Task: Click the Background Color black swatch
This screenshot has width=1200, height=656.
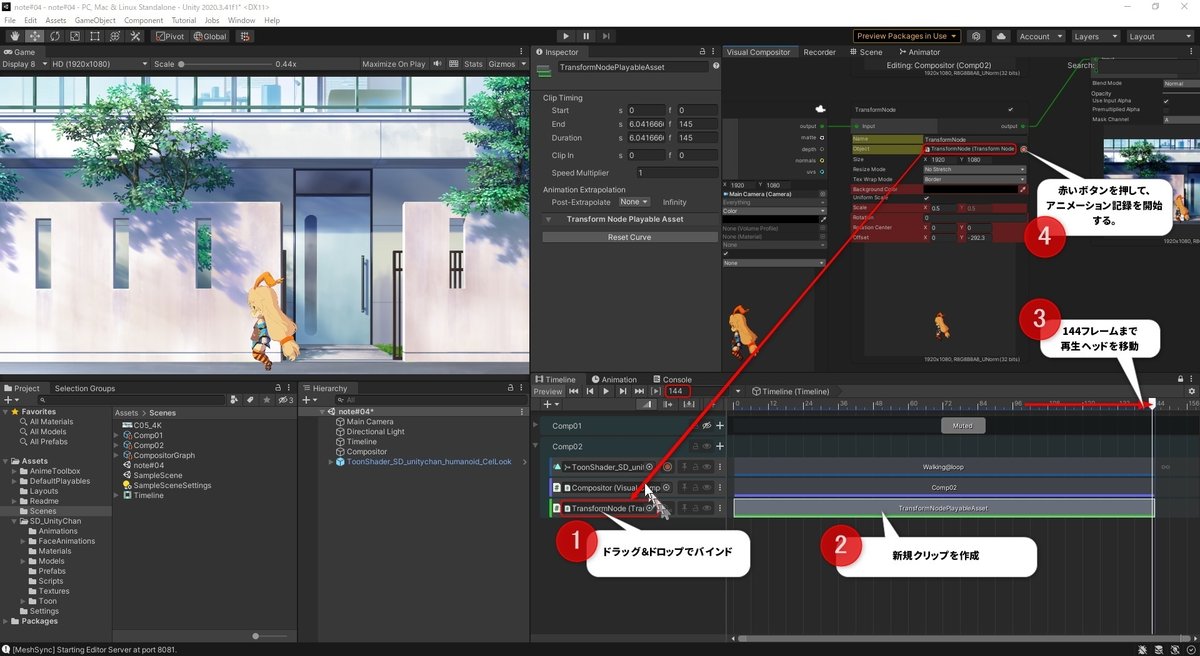Action: pyautogui.click(x=970, y=188)
